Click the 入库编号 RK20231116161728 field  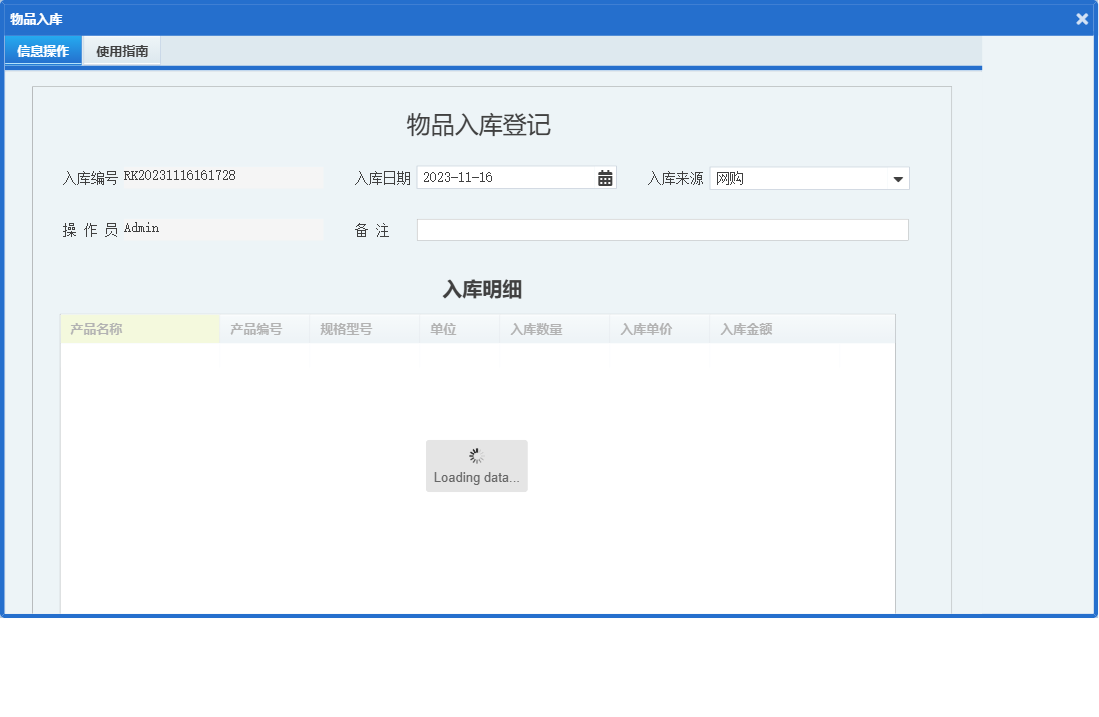pyautogui.click(x=220, y=176)
